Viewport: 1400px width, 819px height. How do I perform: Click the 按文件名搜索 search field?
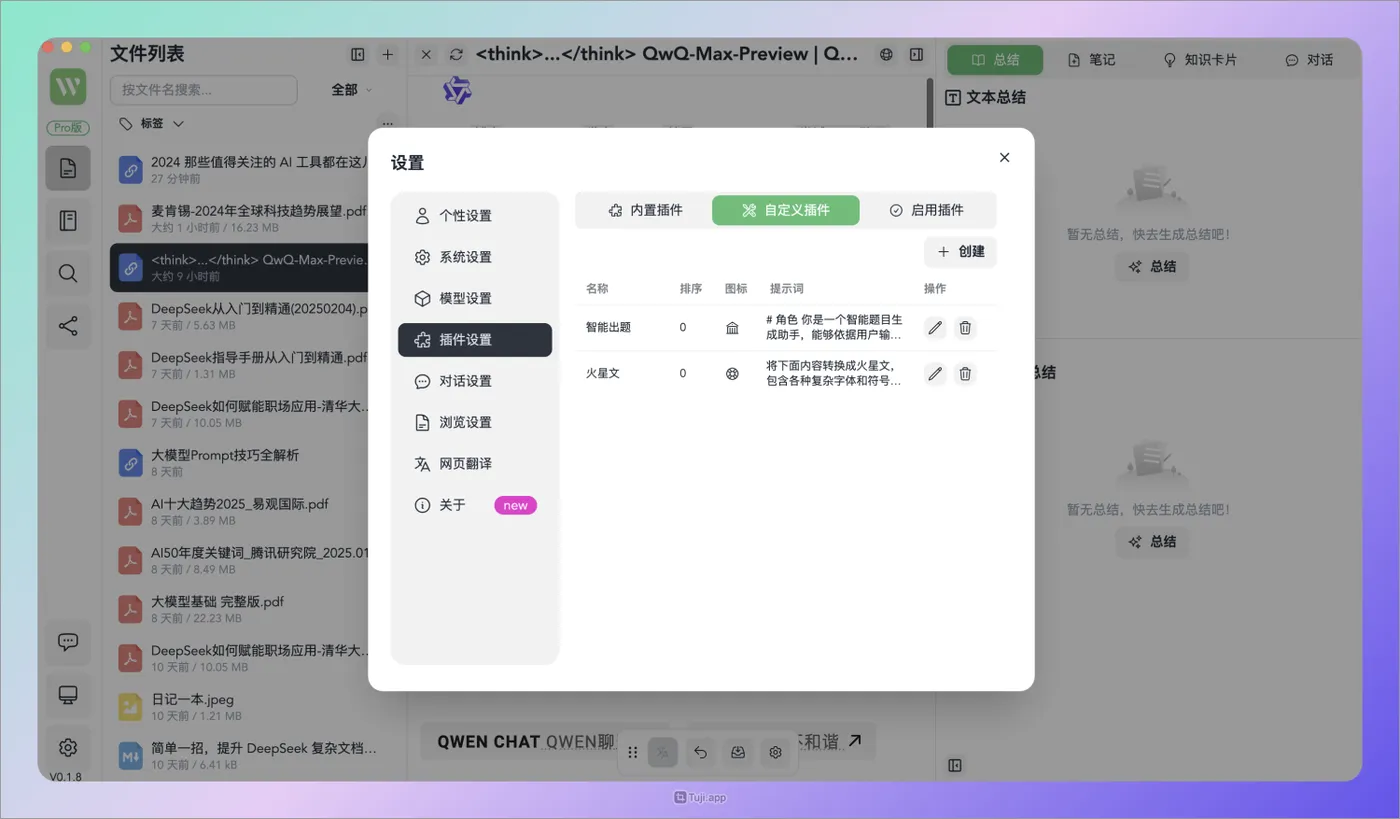point(203,90)
